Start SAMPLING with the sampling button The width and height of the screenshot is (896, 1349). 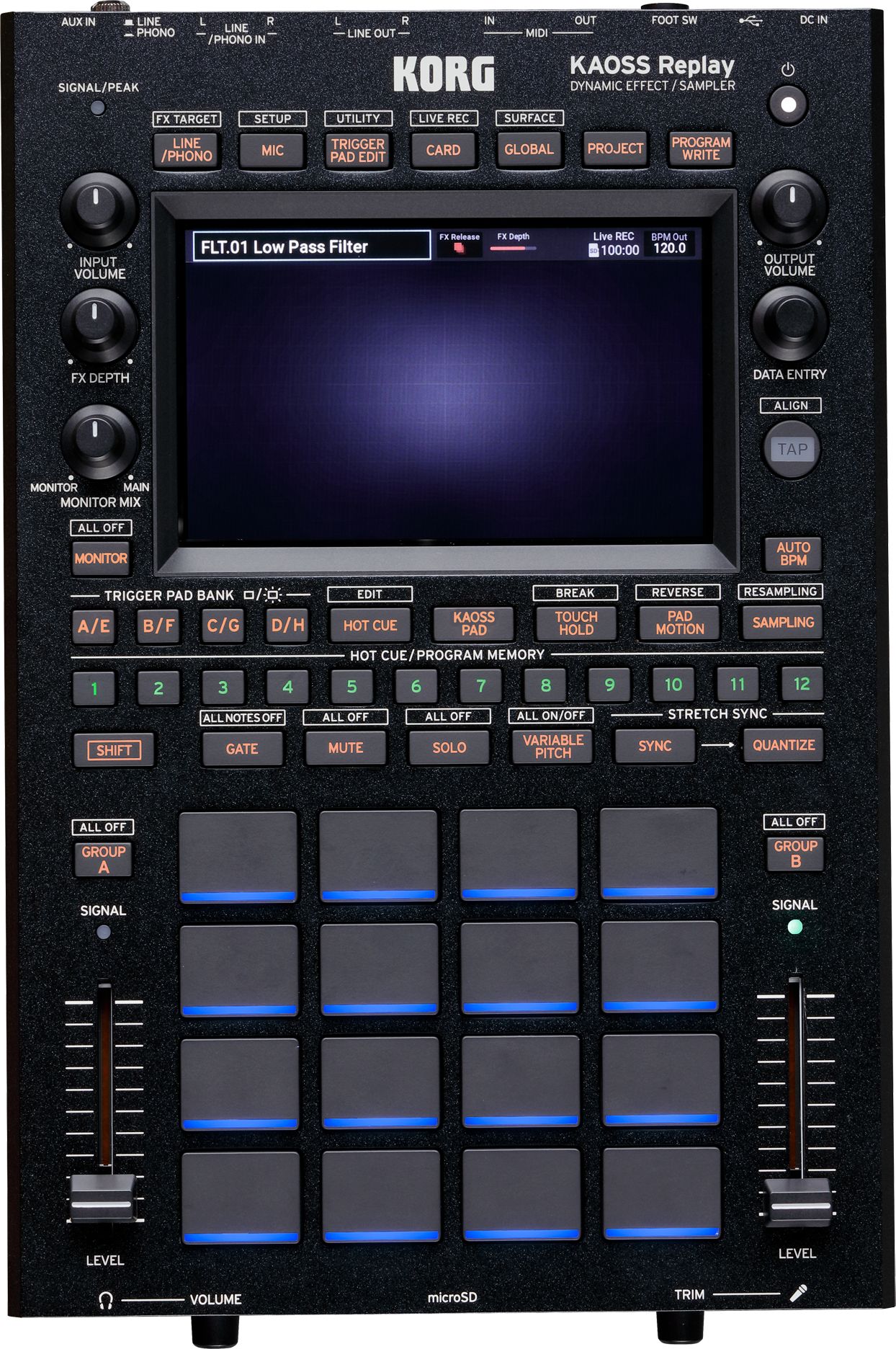[783, 622]
